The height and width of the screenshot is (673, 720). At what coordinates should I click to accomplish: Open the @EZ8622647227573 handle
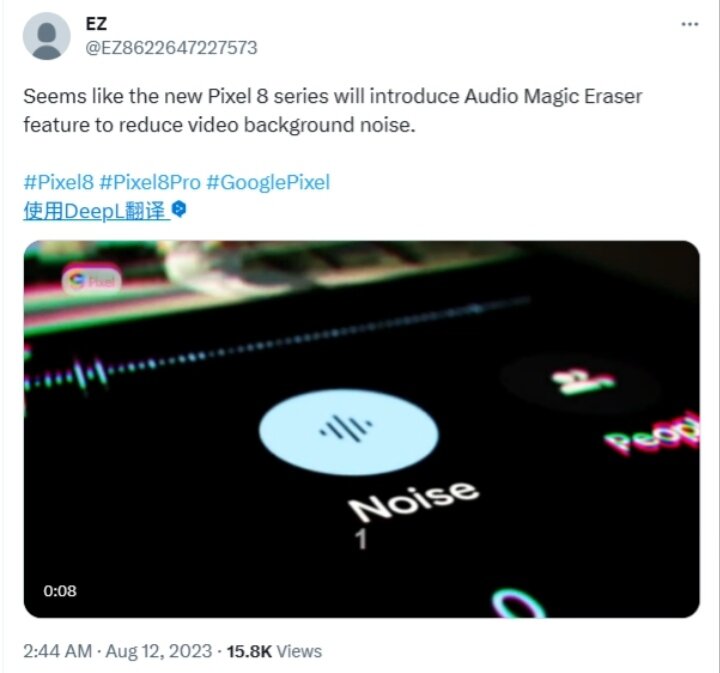pos(171,48)
